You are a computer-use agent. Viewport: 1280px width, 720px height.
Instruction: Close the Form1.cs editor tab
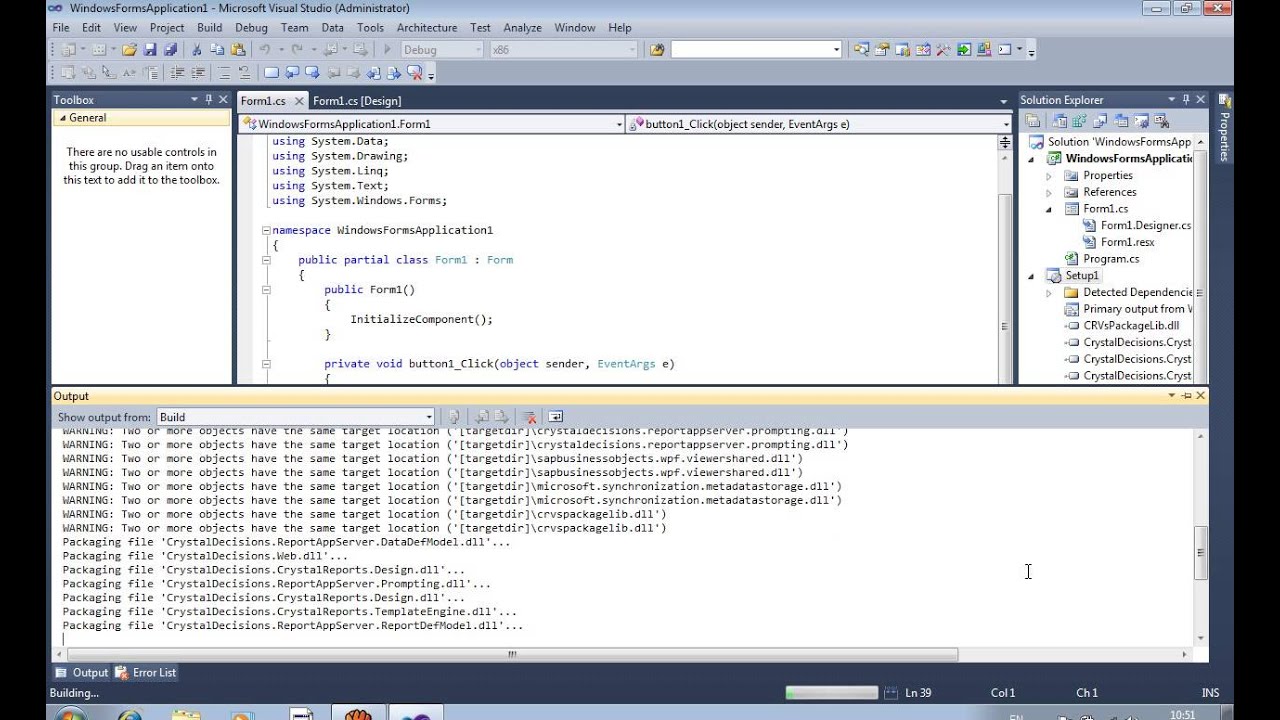[x=299, y=101]
